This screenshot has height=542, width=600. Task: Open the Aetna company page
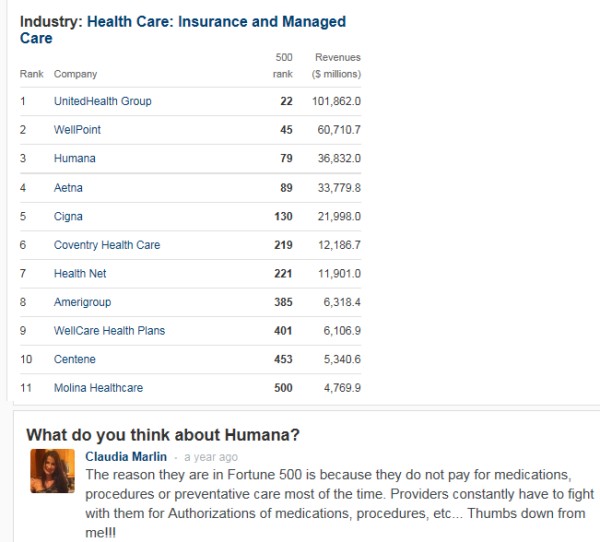68,187
